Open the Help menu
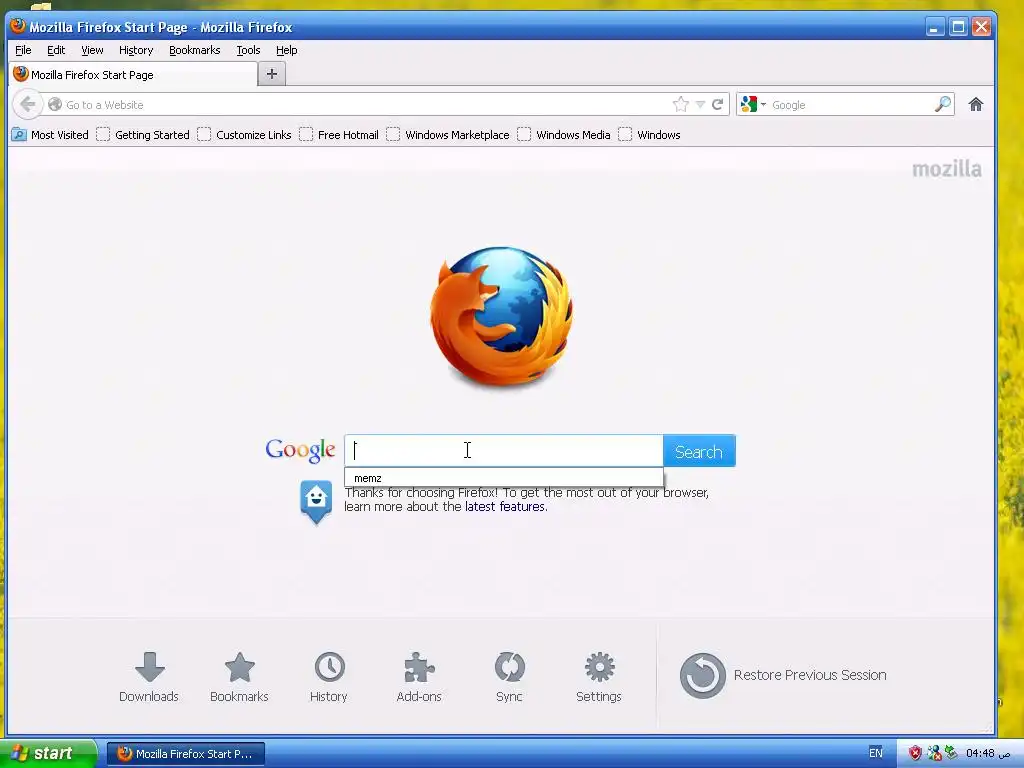Screen dimensions: 1024x768 pos(286,50)
